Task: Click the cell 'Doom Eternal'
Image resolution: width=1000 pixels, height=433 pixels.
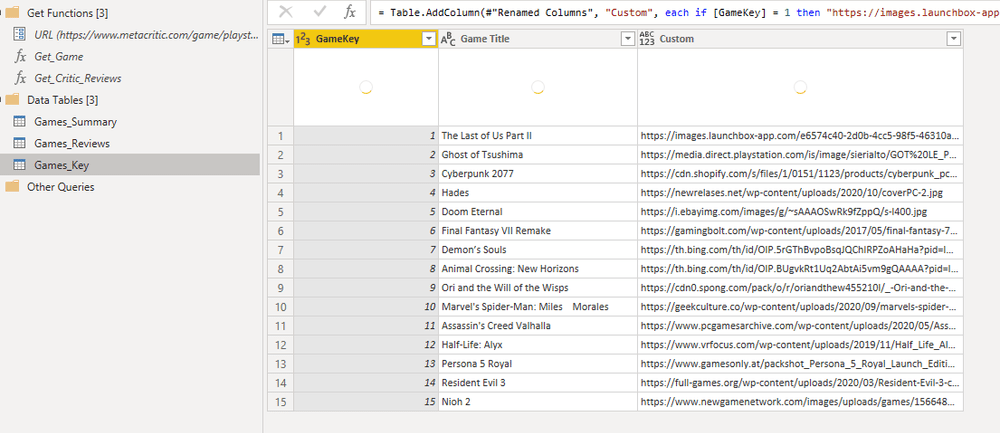Action: click(x=538, y=212)
